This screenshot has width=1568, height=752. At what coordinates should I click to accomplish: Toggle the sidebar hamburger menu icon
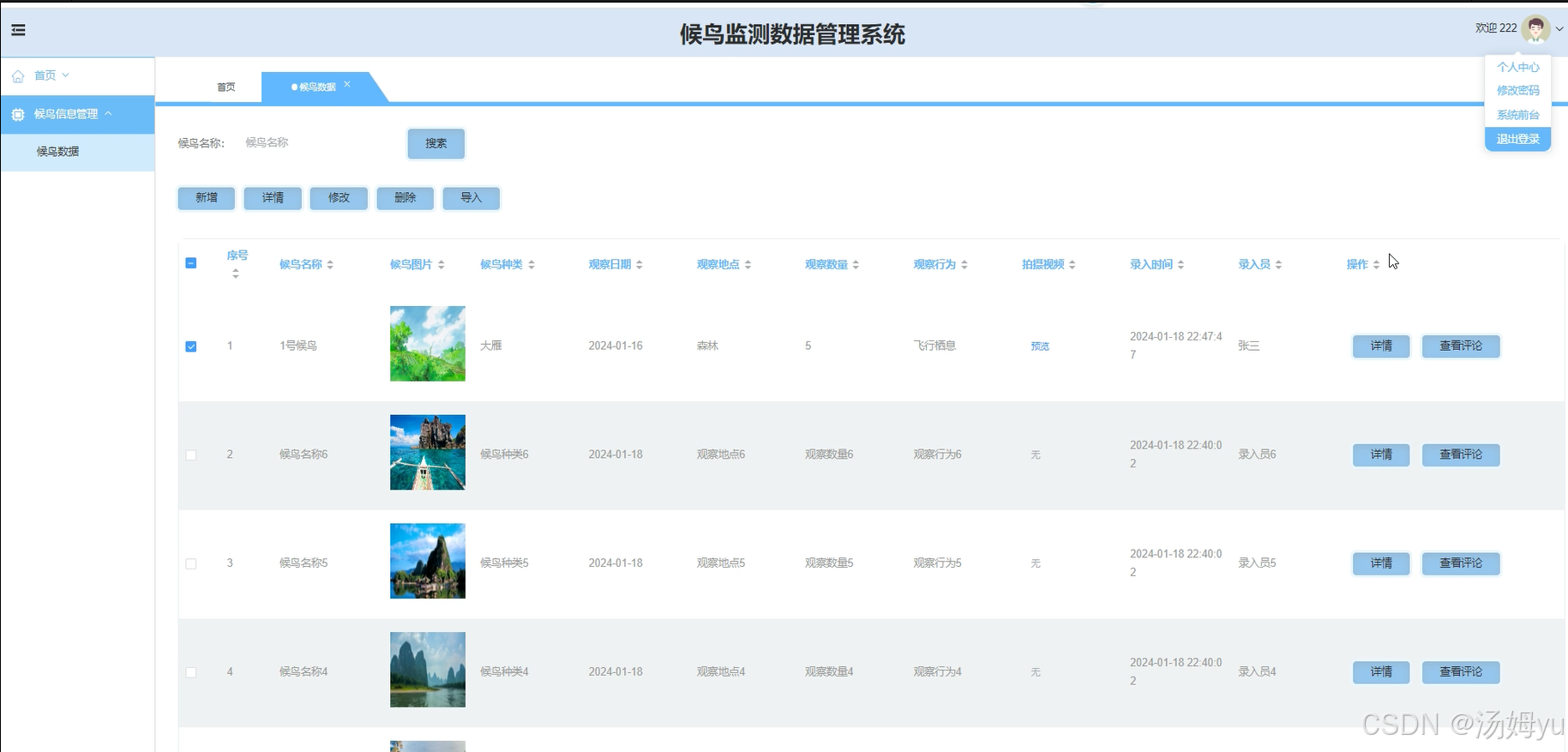[x=18, y=31]
